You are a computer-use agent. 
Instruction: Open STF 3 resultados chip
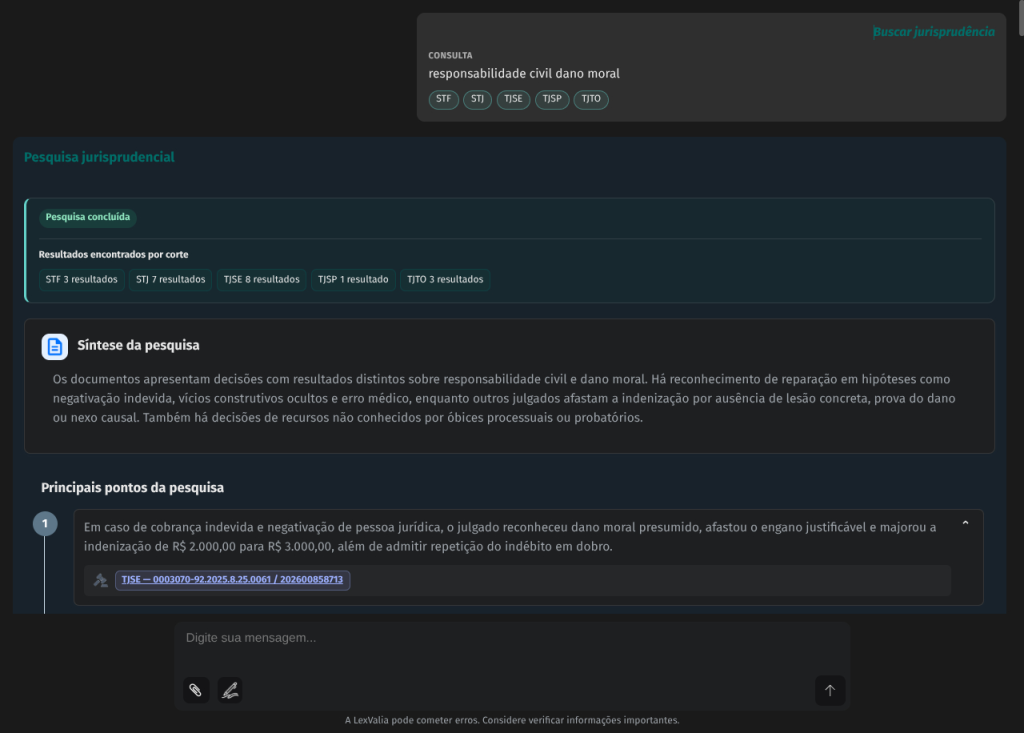pos(82,280)
